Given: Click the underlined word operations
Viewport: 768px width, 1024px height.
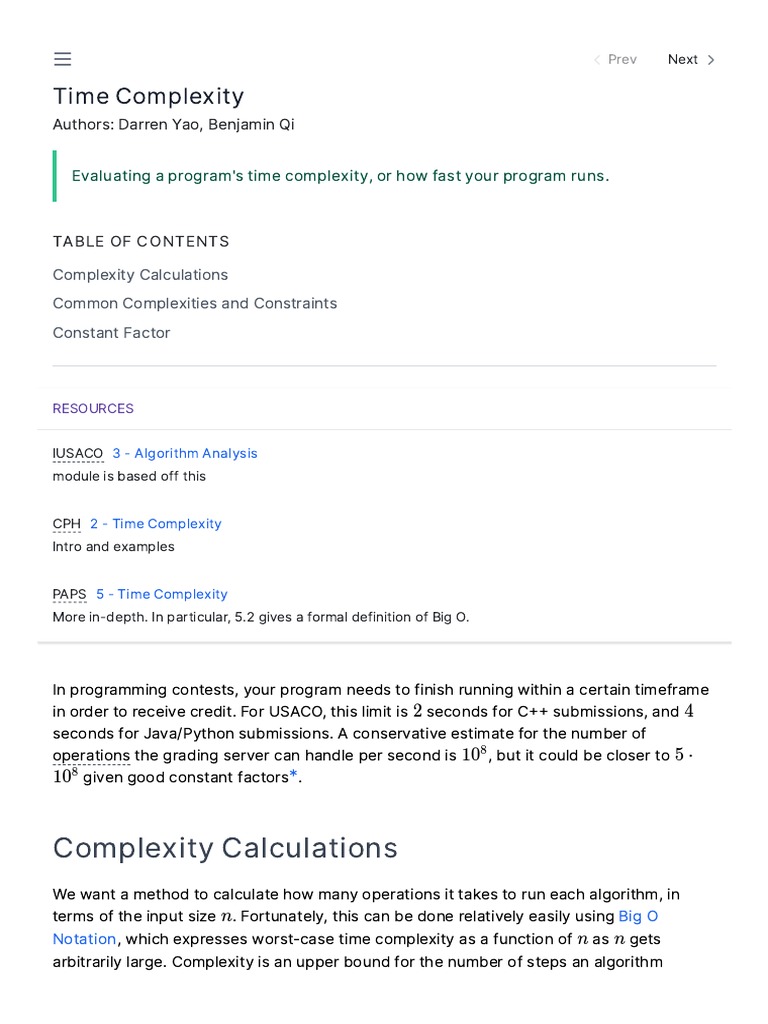Looking at the screenshot, I should tap(91, 756).
